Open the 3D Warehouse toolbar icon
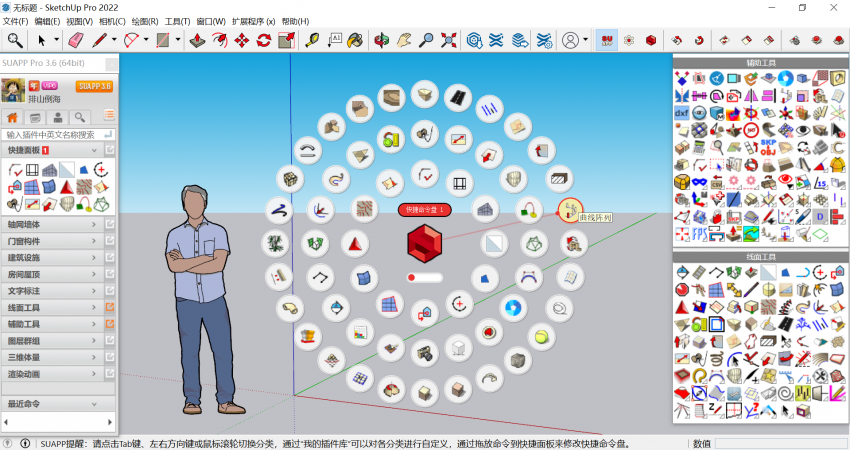Viewport: 850px width, 450px height. pyautogui.click(x=474, y=40)
